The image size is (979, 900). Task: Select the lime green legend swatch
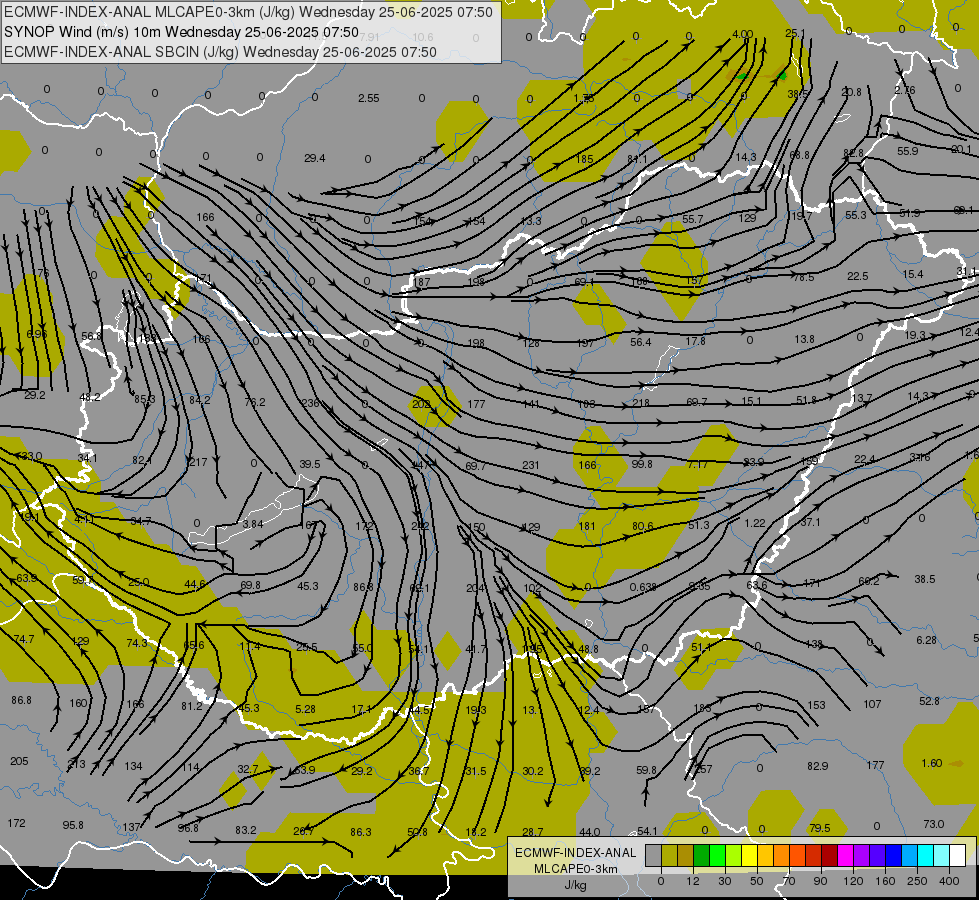(734, 855)
